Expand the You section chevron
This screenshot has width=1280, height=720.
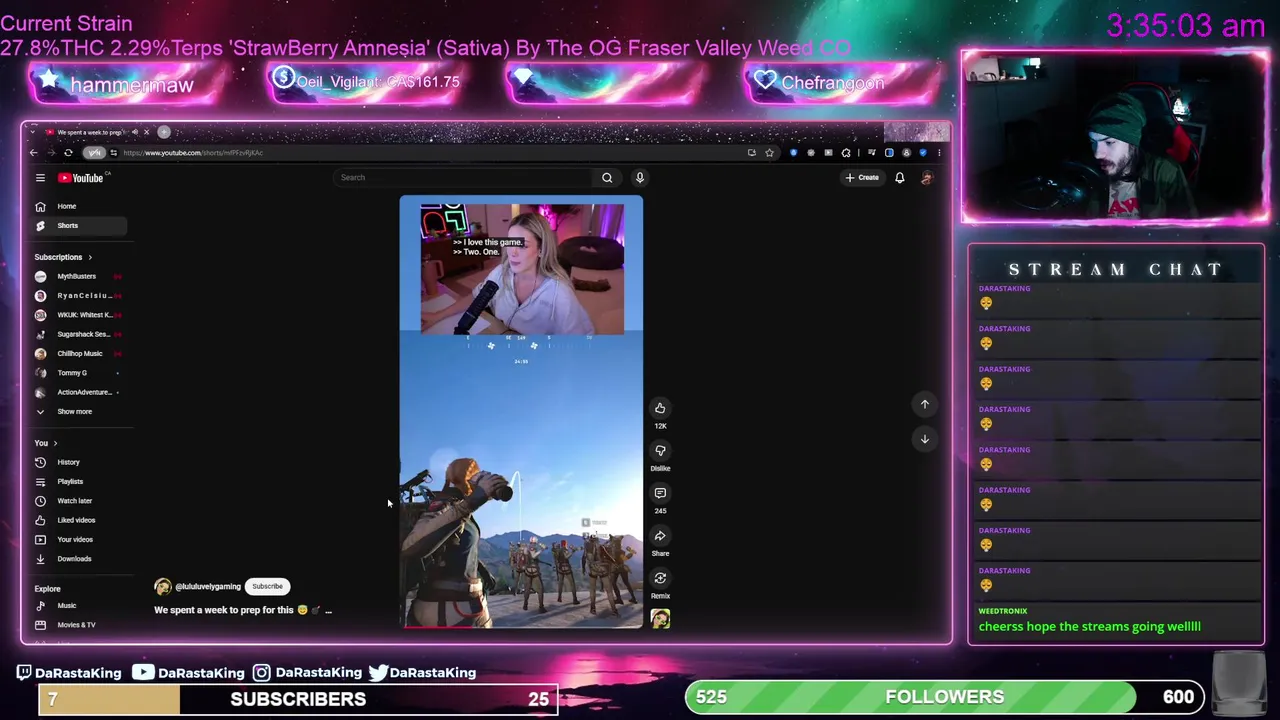coord(55,443)
